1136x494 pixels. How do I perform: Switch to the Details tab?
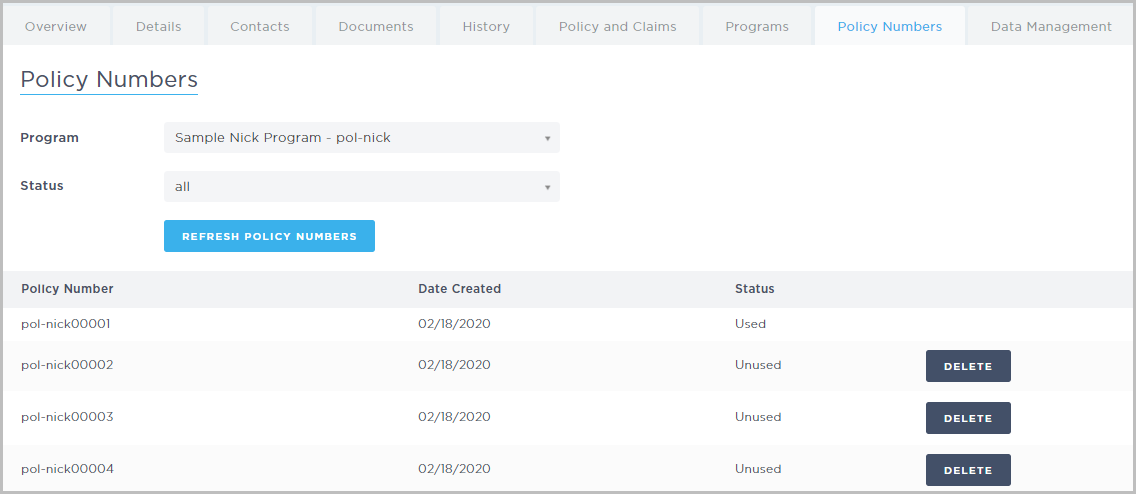(x=159, y=26)
